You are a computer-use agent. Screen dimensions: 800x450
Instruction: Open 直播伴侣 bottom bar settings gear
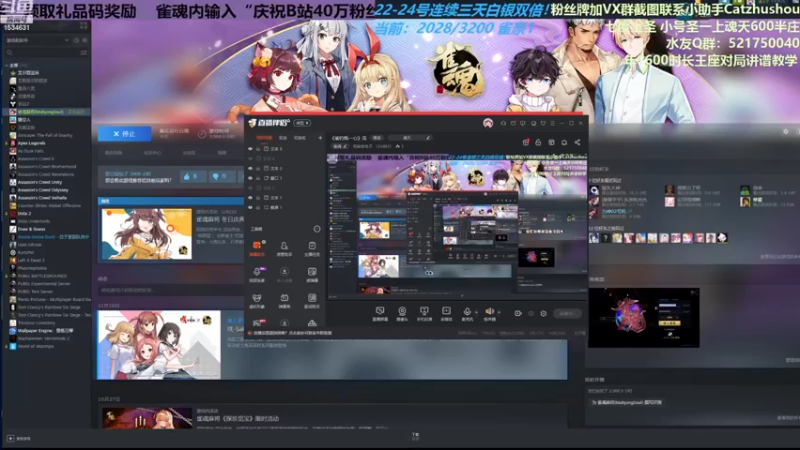click(x=543, y=313)
